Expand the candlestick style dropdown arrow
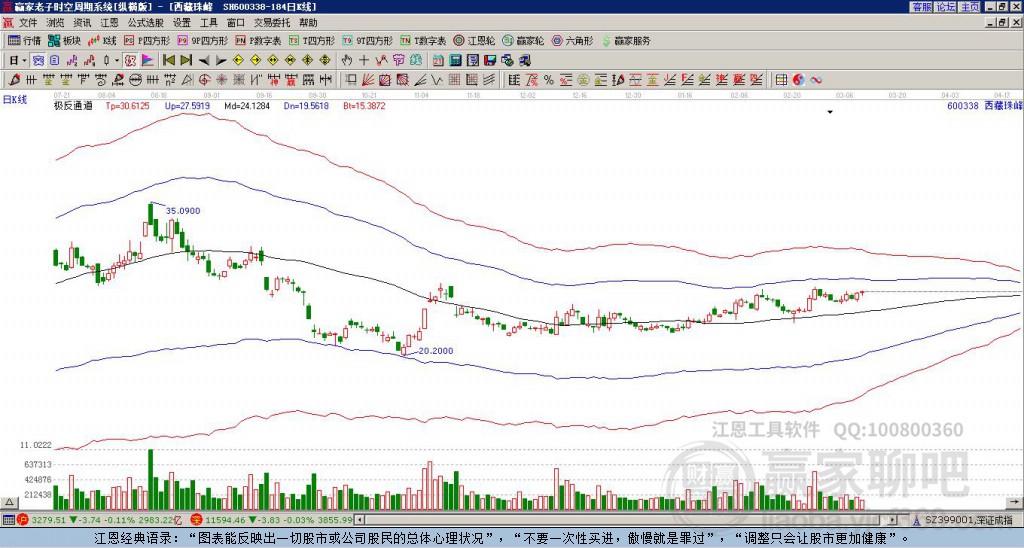This screenshot has height=548, width=1024. tap(117, 61)
